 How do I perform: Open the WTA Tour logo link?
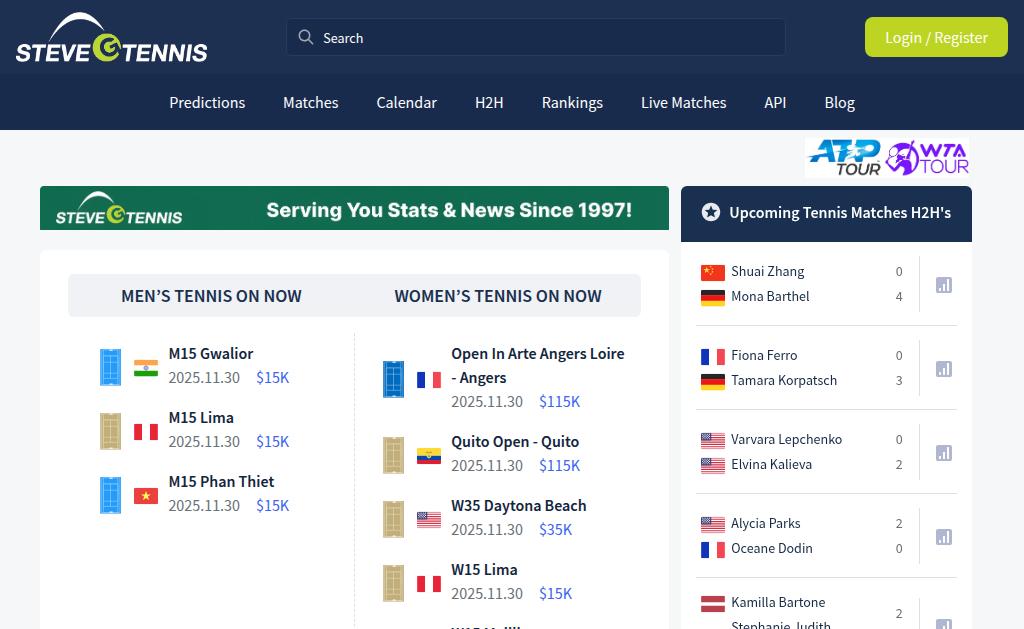(x=927, y=157)
